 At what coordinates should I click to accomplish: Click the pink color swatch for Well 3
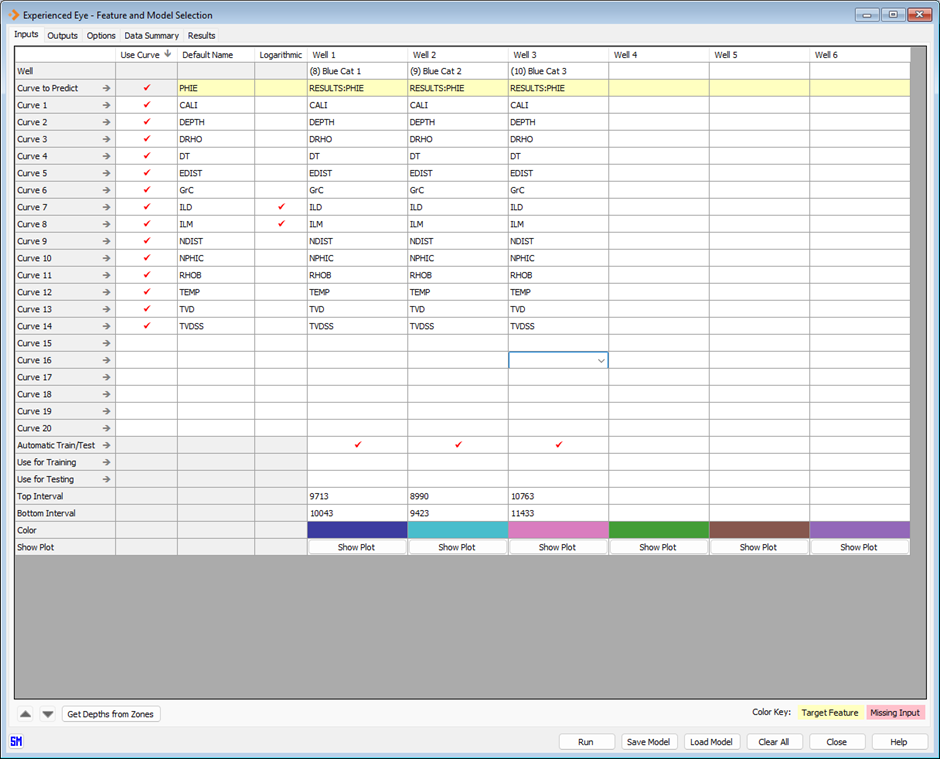click(x=558, y=530)
